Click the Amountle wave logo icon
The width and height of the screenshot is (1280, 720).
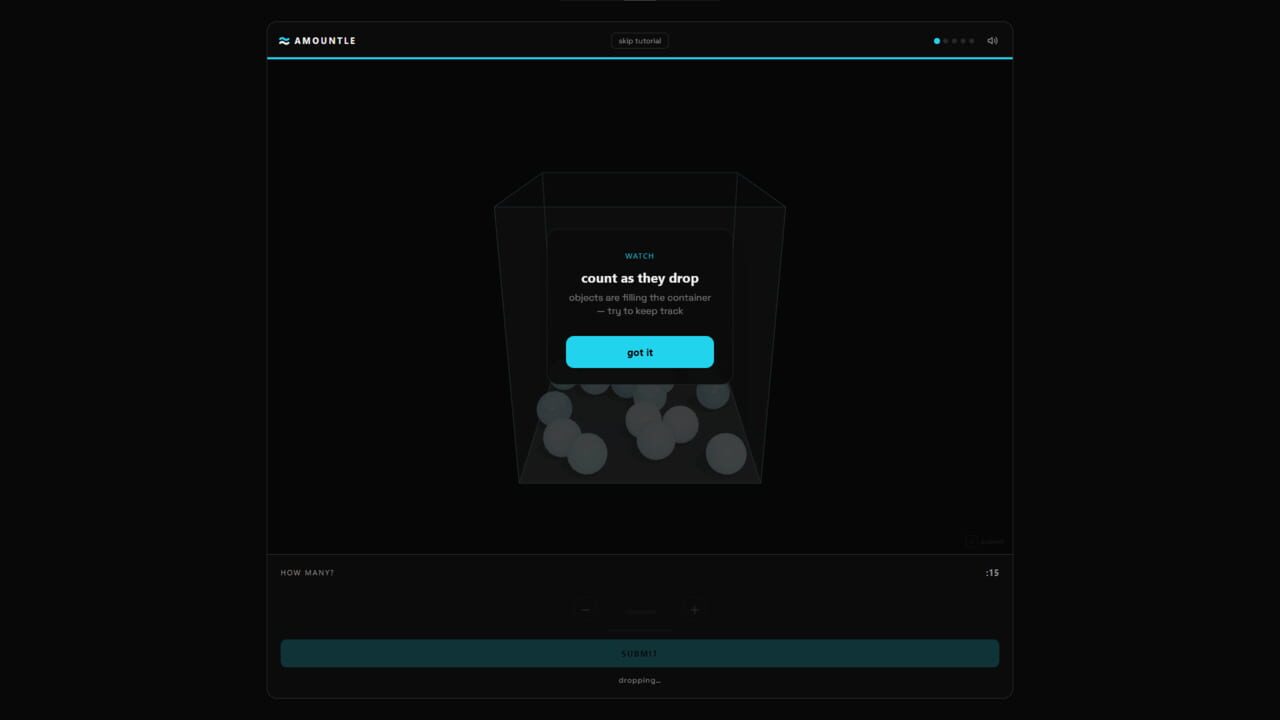coord(284,41)
